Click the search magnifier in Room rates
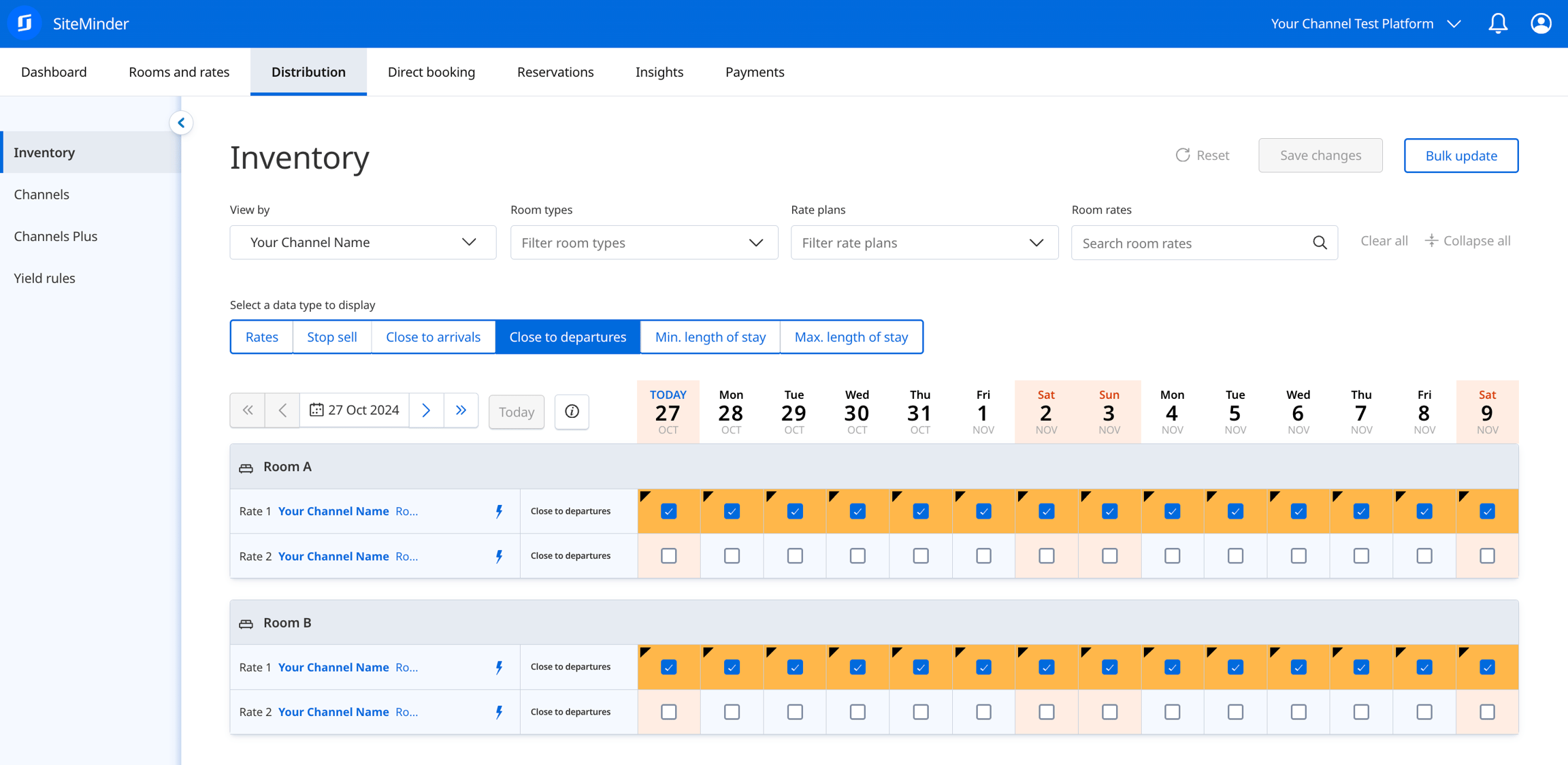The width and height of the screenshot is (1568, 765). point(1320,243)
